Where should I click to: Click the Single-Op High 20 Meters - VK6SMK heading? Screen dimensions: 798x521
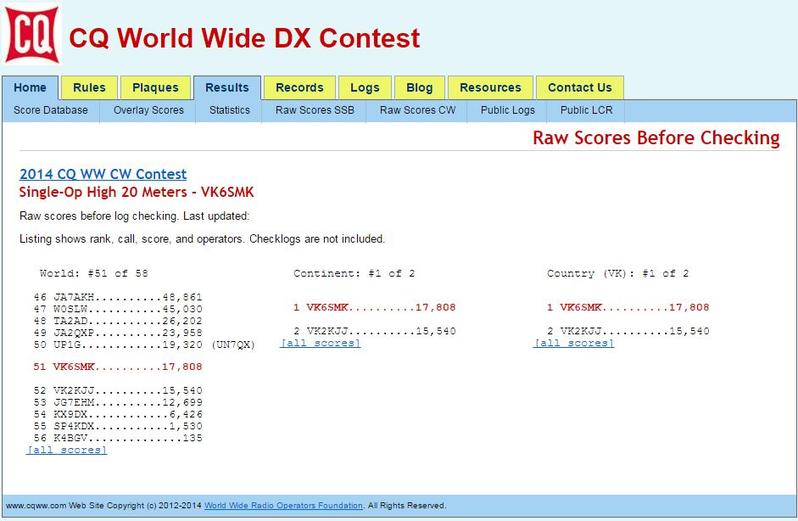pos(136,192)
